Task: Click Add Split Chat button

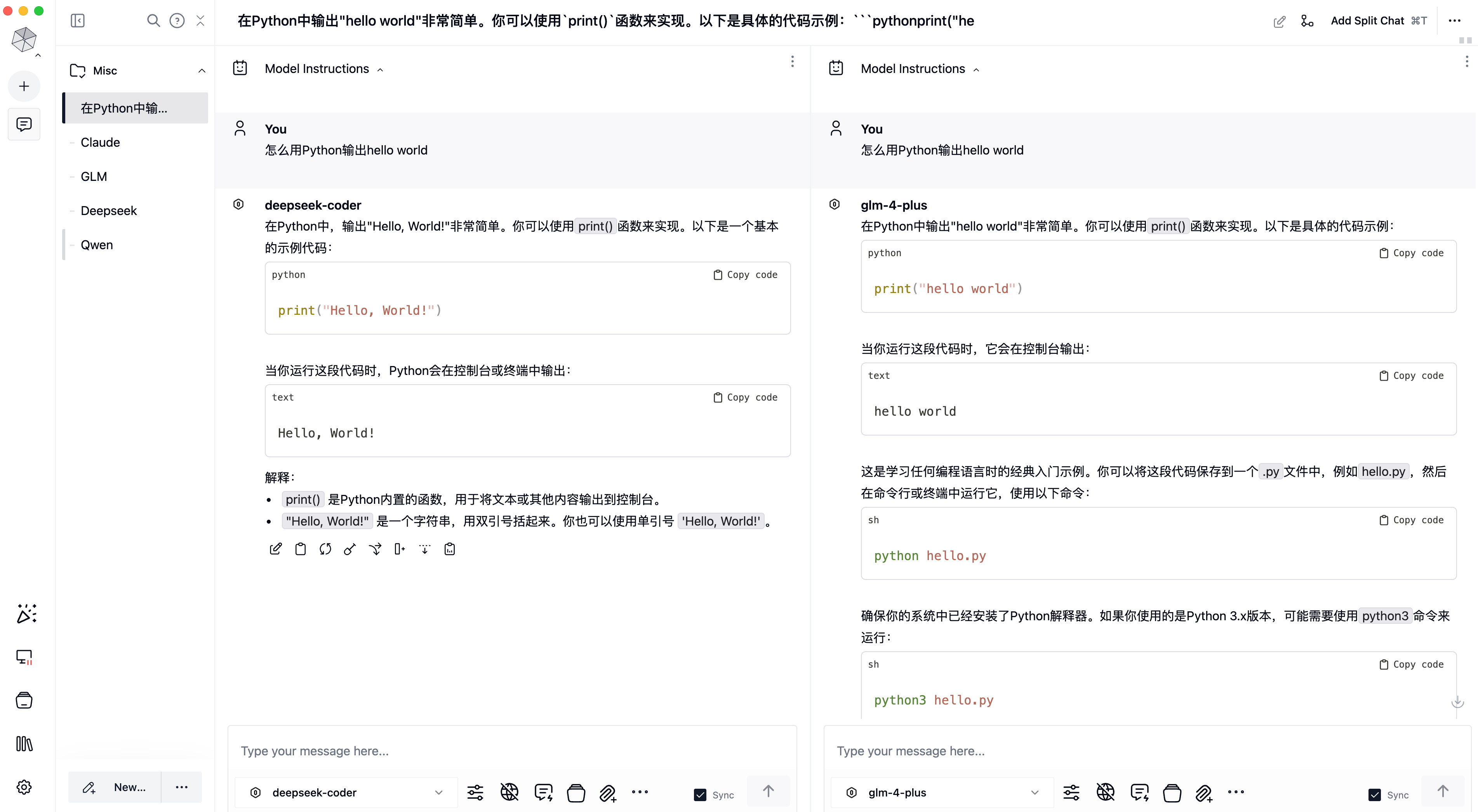Action: [x=1378, y=21]
